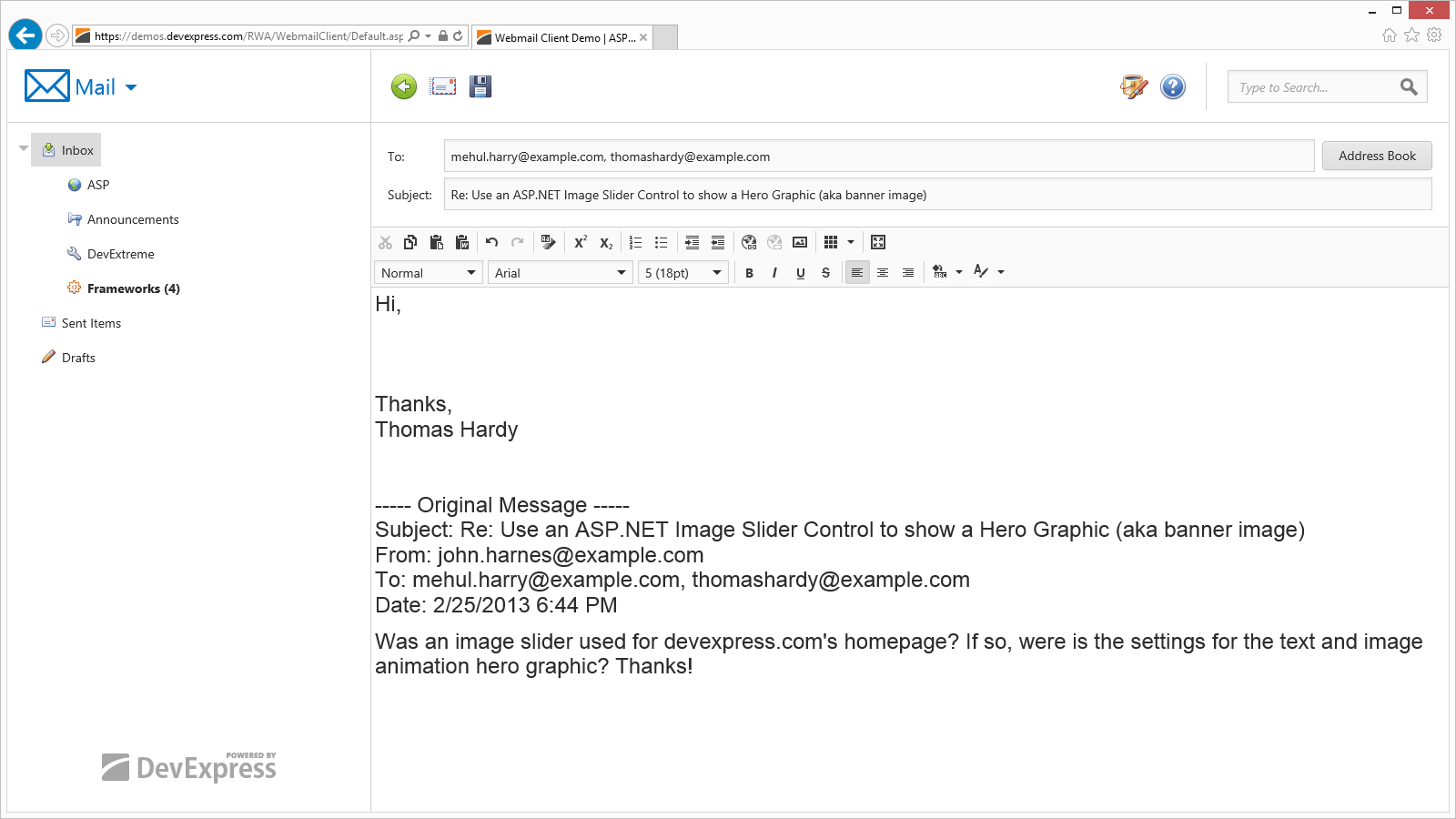Toggle italic formatting
Screen dimensions: 1456x819
click(774, 273)
